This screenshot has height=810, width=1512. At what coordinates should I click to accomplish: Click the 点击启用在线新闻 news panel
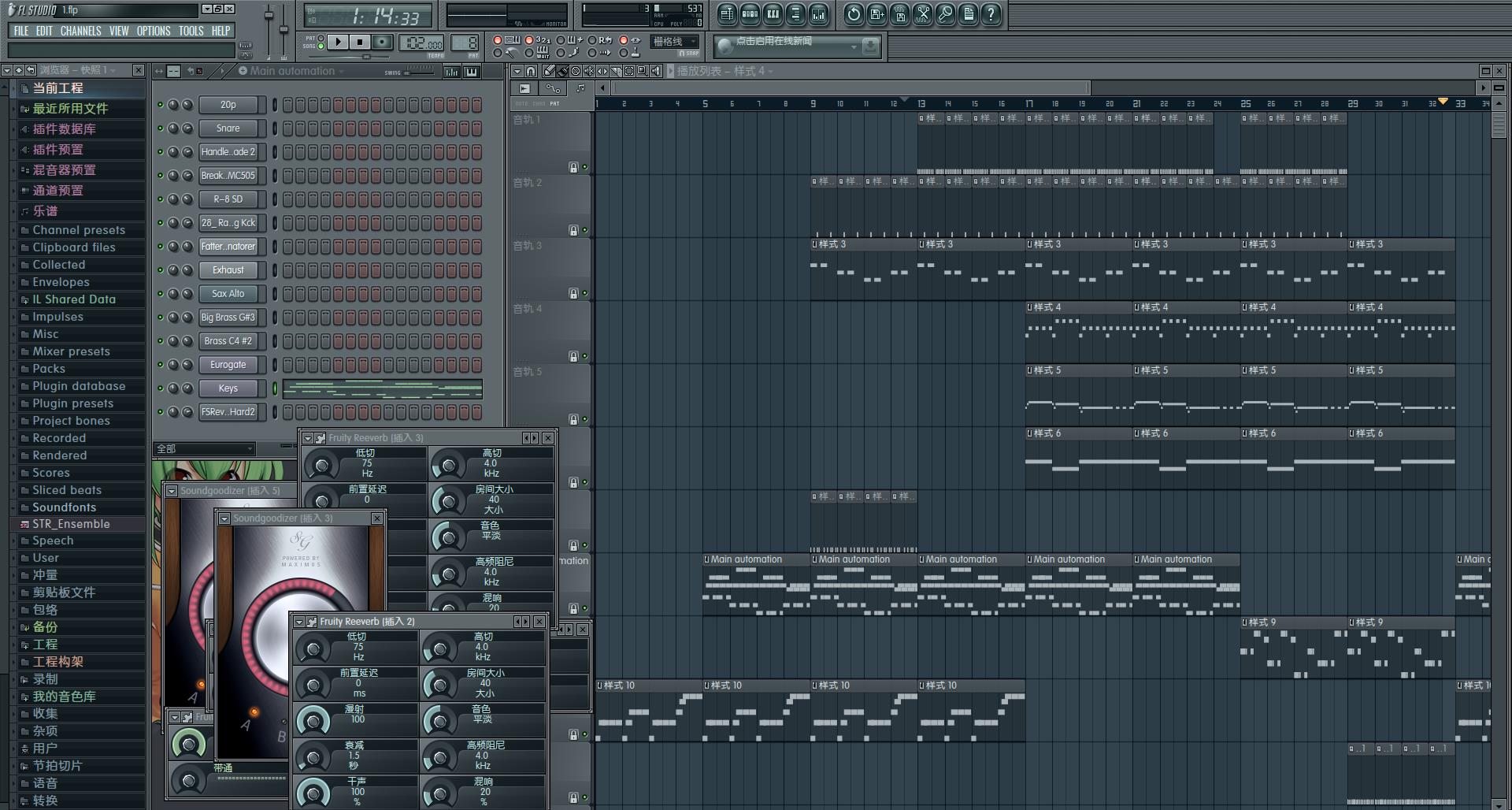point(797,46)
